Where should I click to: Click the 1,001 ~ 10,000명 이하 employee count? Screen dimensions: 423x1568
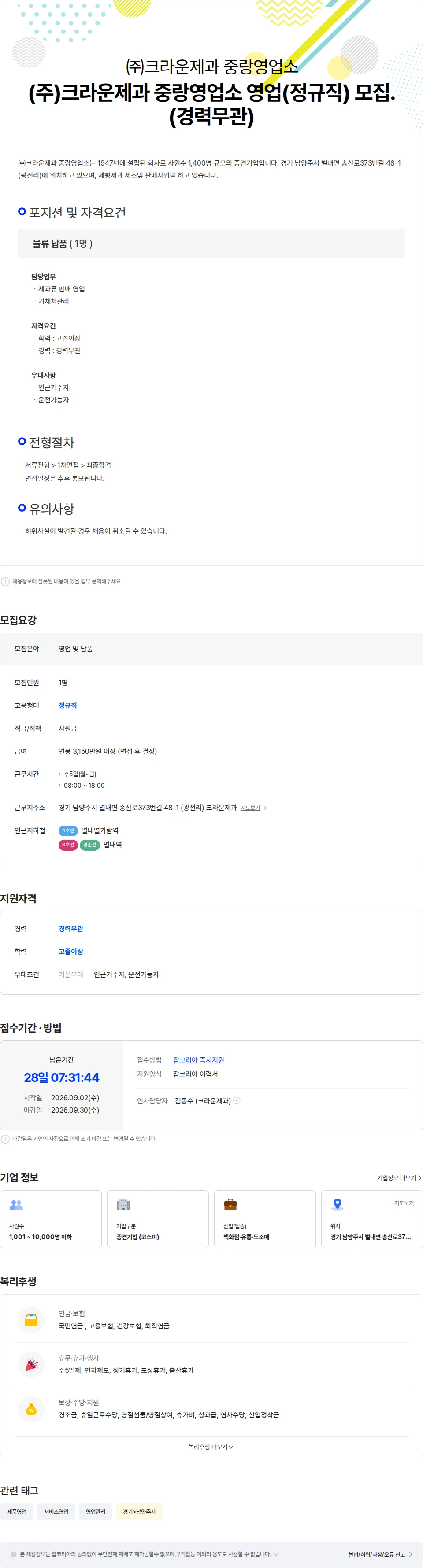(x=40, y=1236)
